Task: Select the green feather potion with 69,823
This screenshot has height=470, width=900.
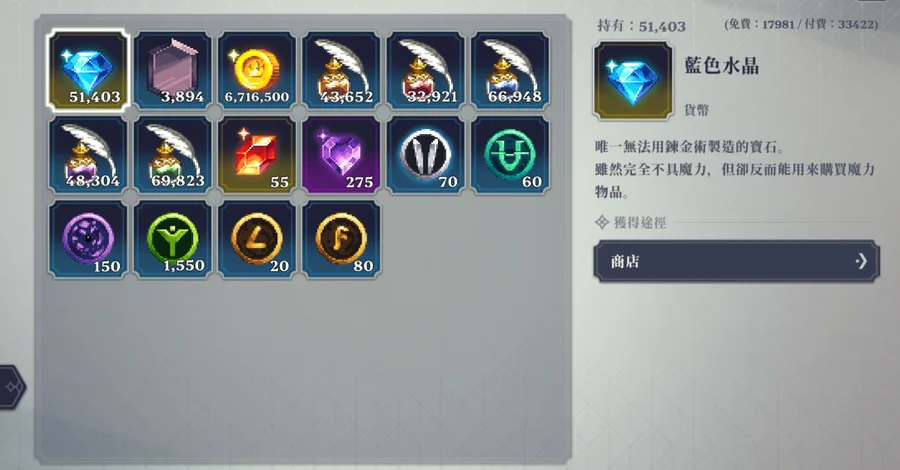Action: [173, 155]
